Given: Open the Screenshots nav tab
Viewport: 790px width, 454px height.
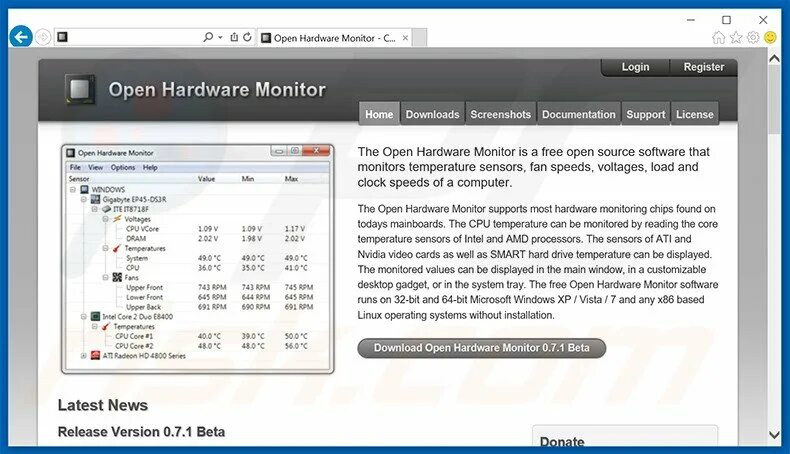Looking at the screenshot, I should pos(500,114).
